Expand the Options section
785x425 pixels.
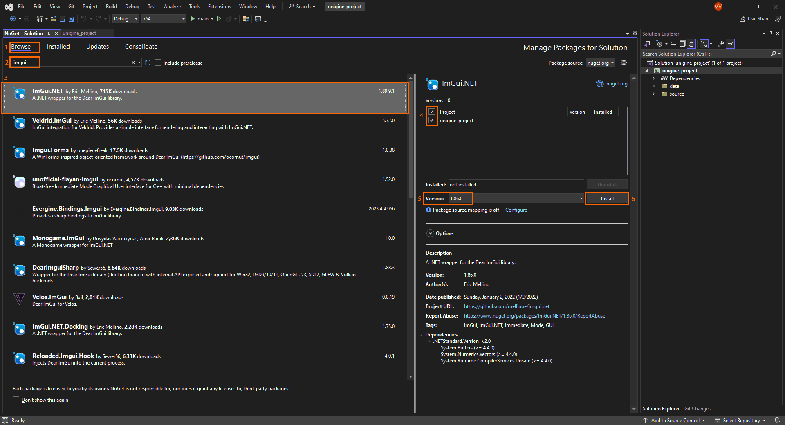(430, 233)
